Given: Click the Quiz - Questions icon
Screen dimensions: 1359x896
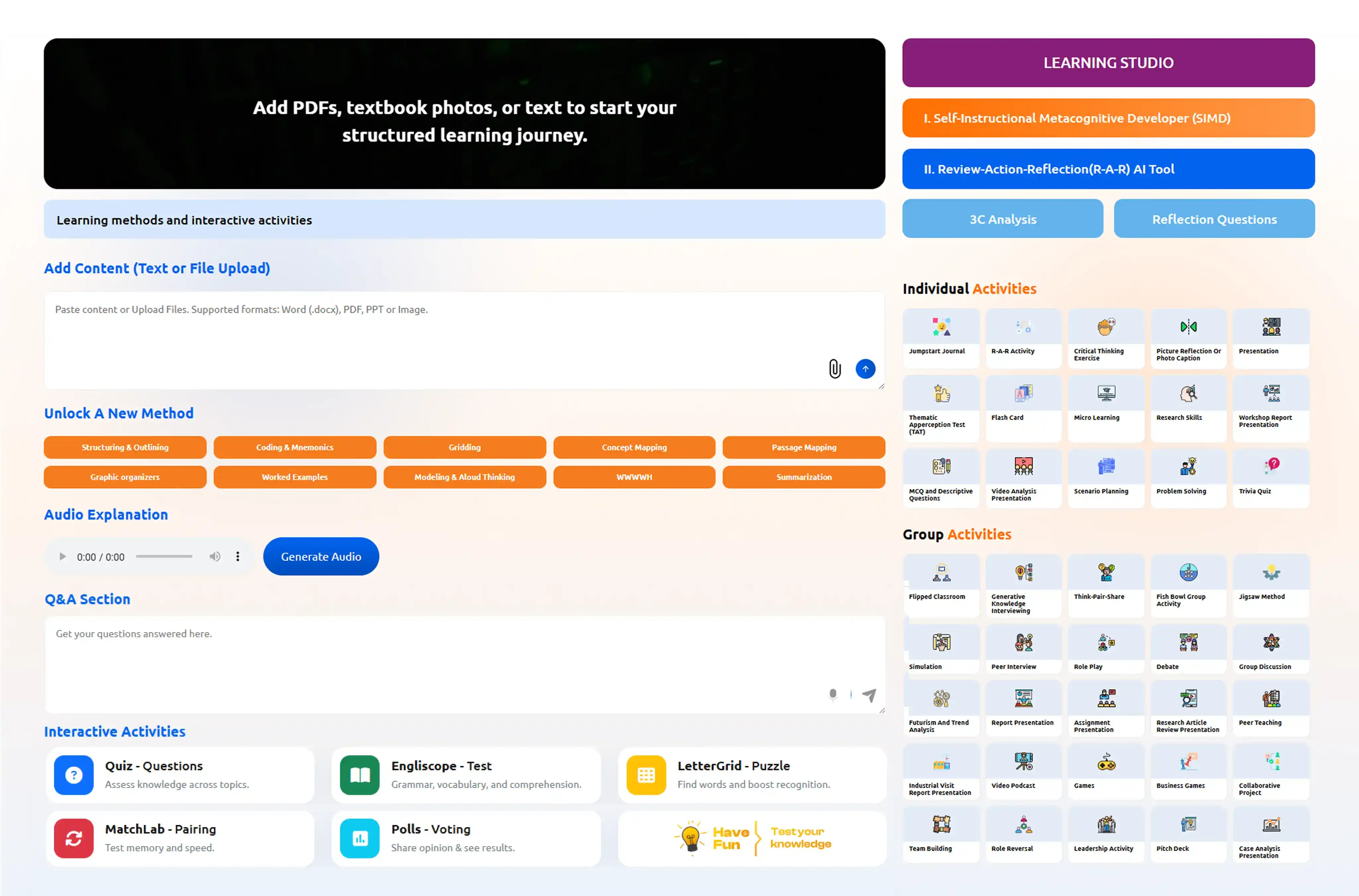Looking at the screenshot, I should [74, 775].
